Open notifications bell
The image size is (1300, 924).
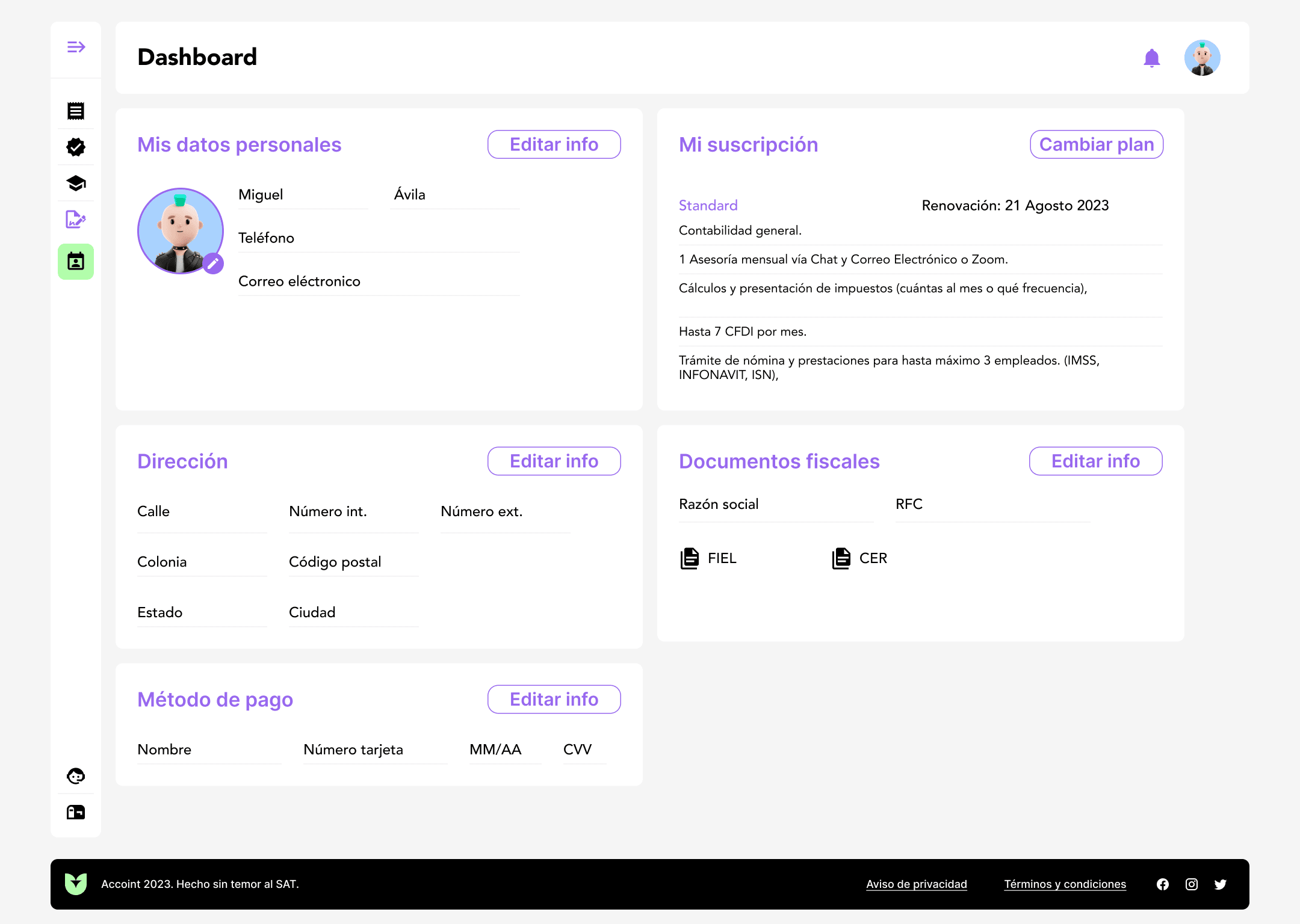1152,58
